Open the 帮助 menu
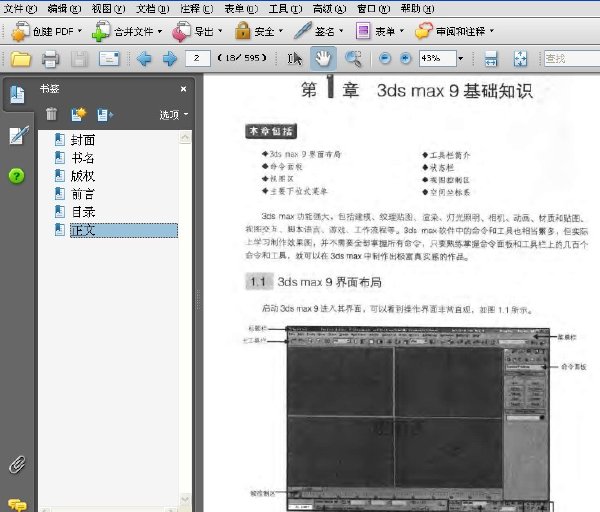 417,8
